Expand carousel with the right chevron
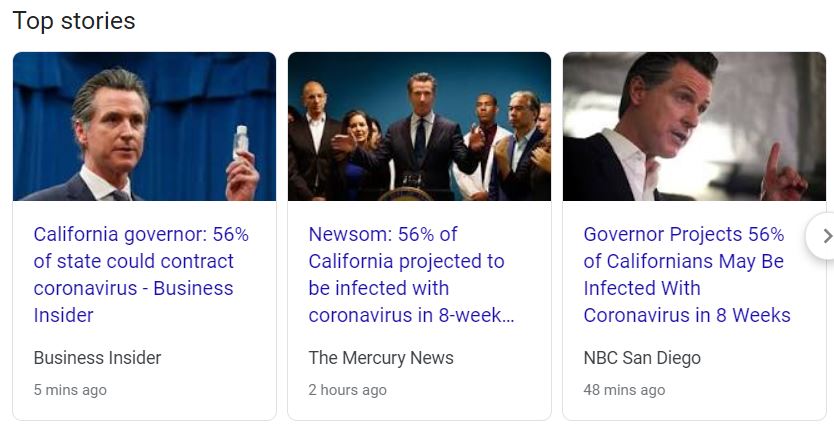This screenshot has width=834, height=425. click(x=825, y=236)
